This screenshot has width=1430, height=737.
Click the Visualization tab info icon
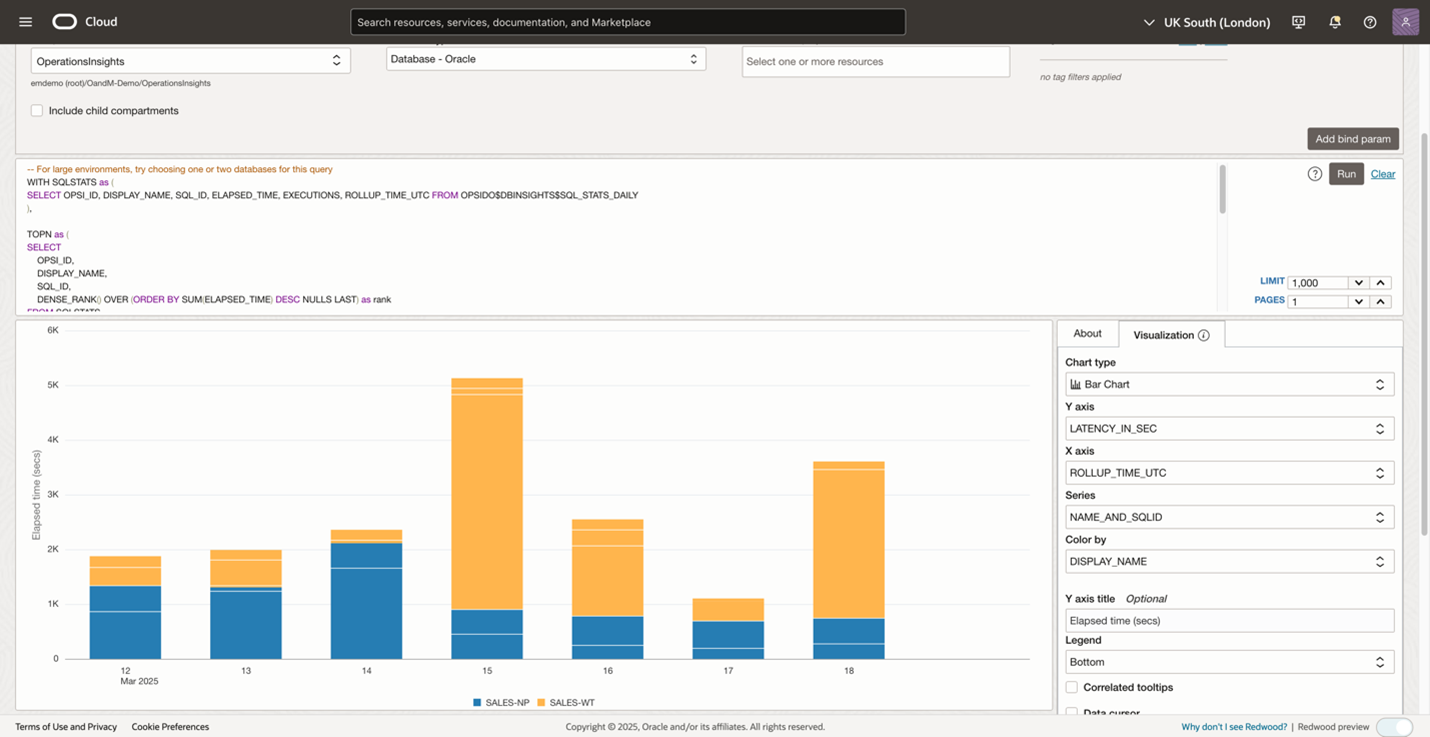pyautogui.click(x=1204, y=336)
